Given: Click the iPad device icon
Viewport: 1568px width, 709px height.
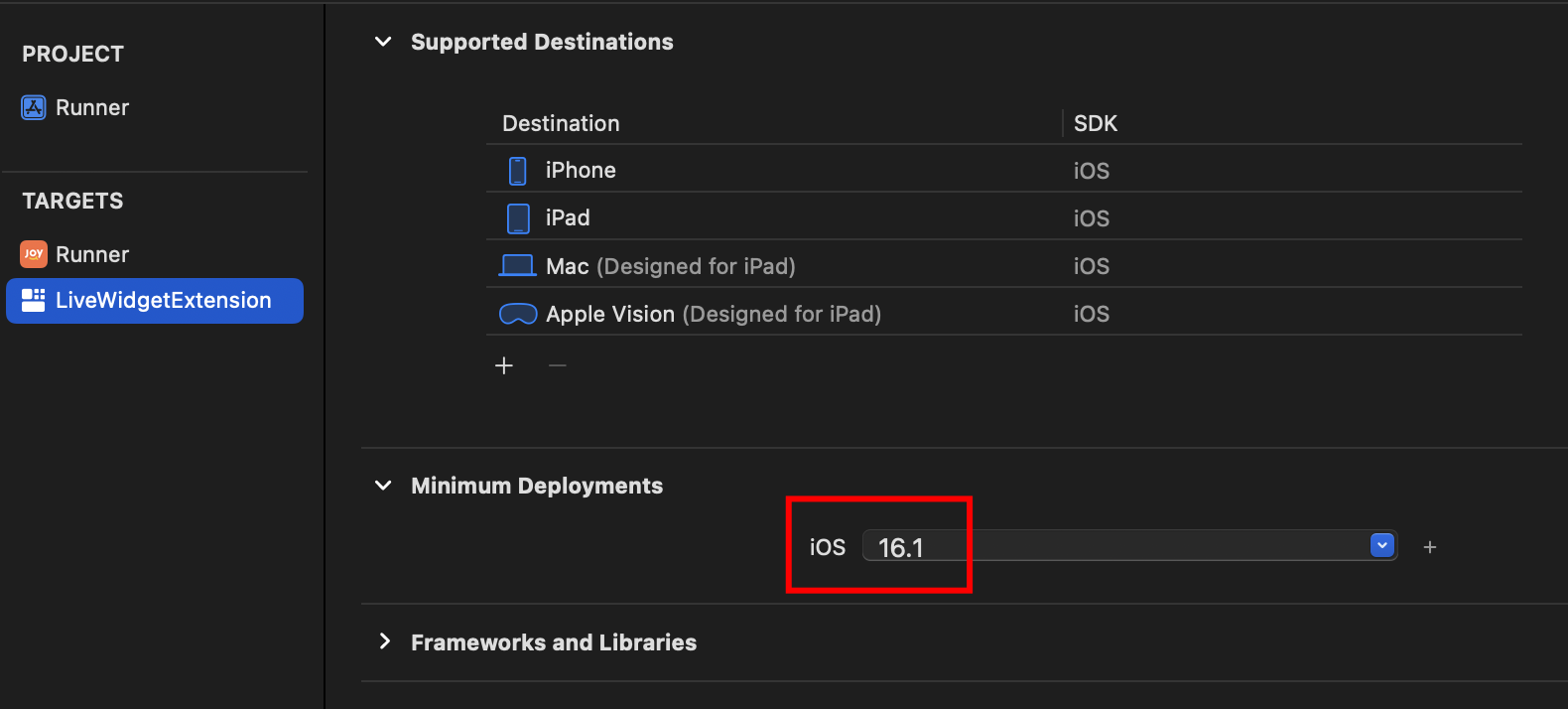Looking at the screenshot, I should [518, 218].
